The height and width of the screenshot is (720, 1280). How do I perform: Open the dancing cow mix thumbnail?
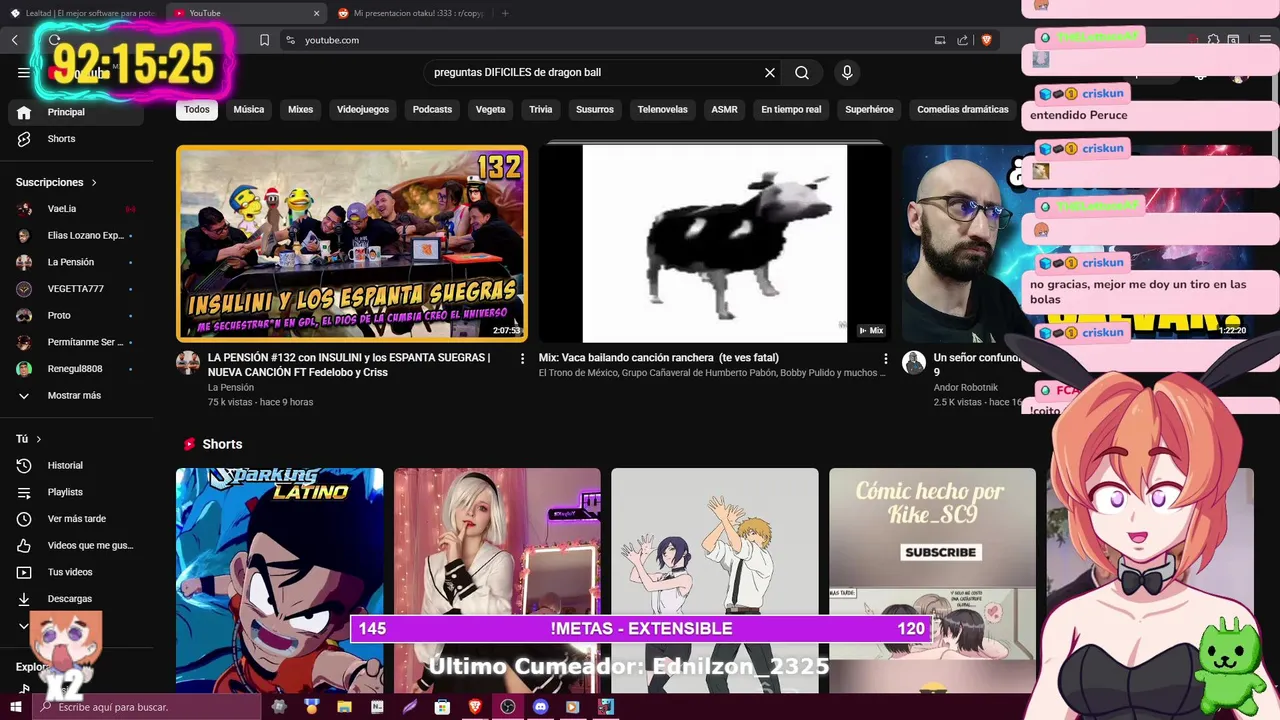pyautogui.click(x=714, y=244)
